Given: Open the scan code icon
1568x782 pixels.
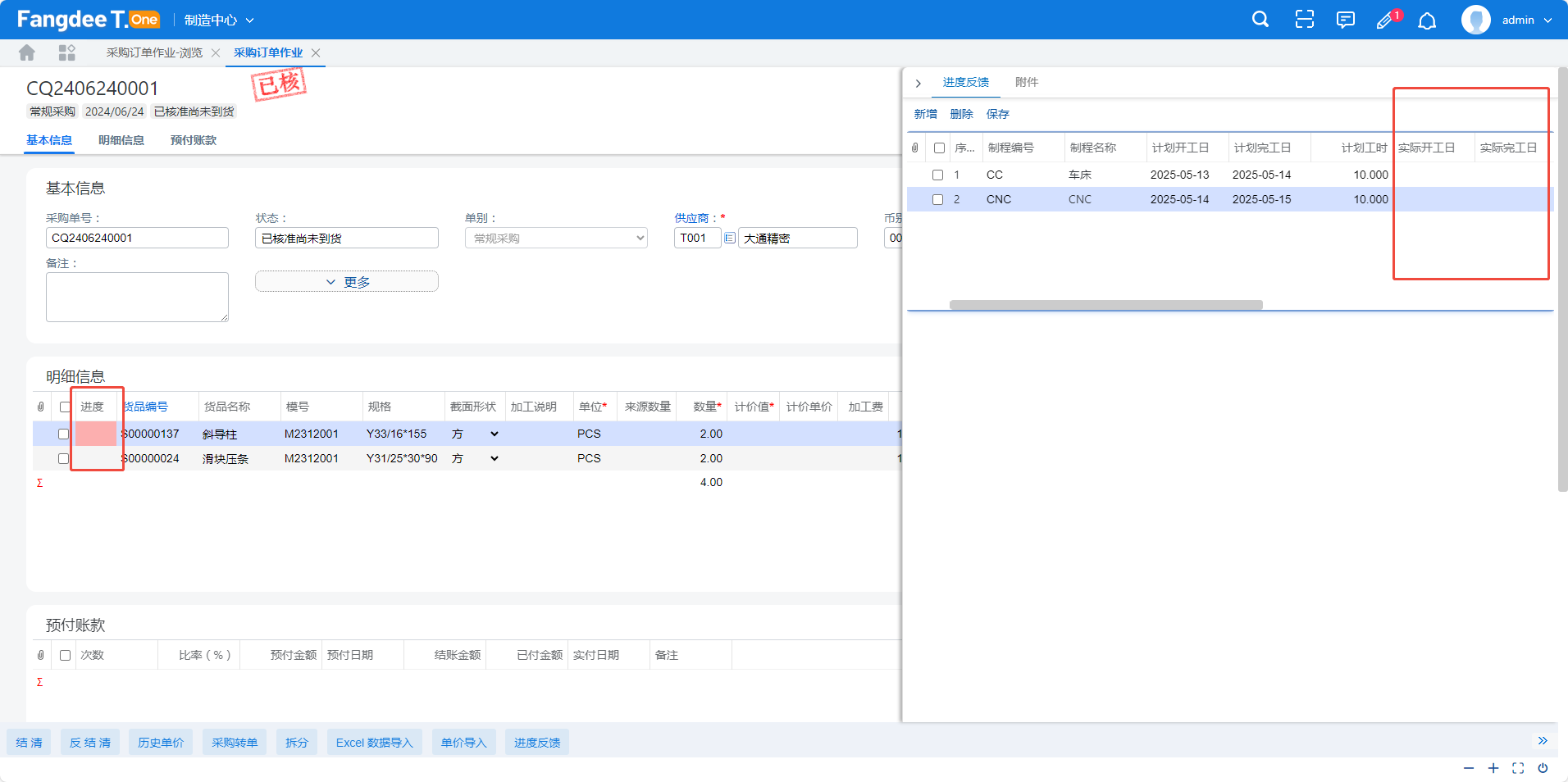Looking at the screenshot, I should (1304, 20).
